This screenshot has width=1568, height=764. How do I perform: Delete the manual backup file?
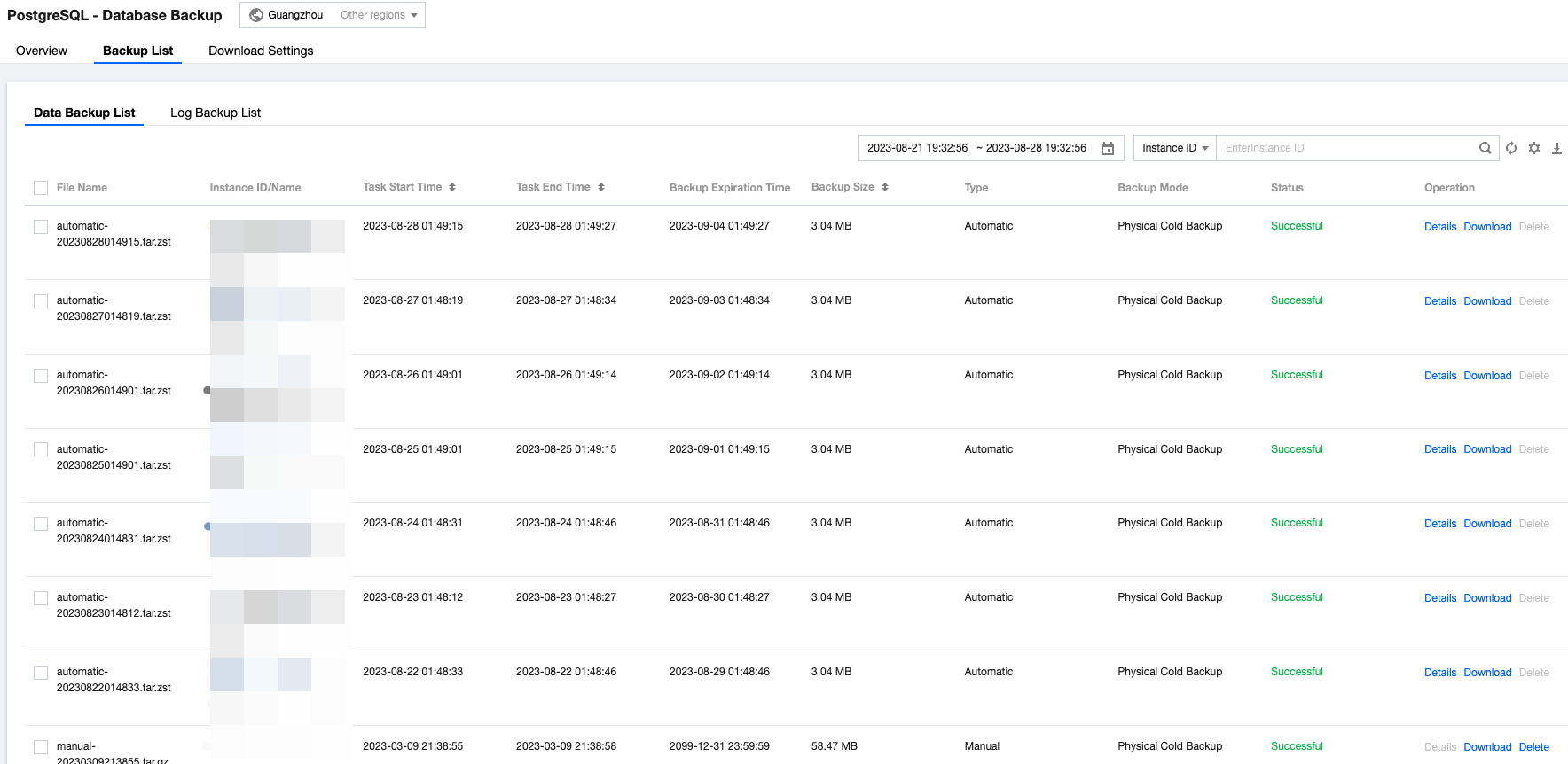click(x=1533, y=747)
